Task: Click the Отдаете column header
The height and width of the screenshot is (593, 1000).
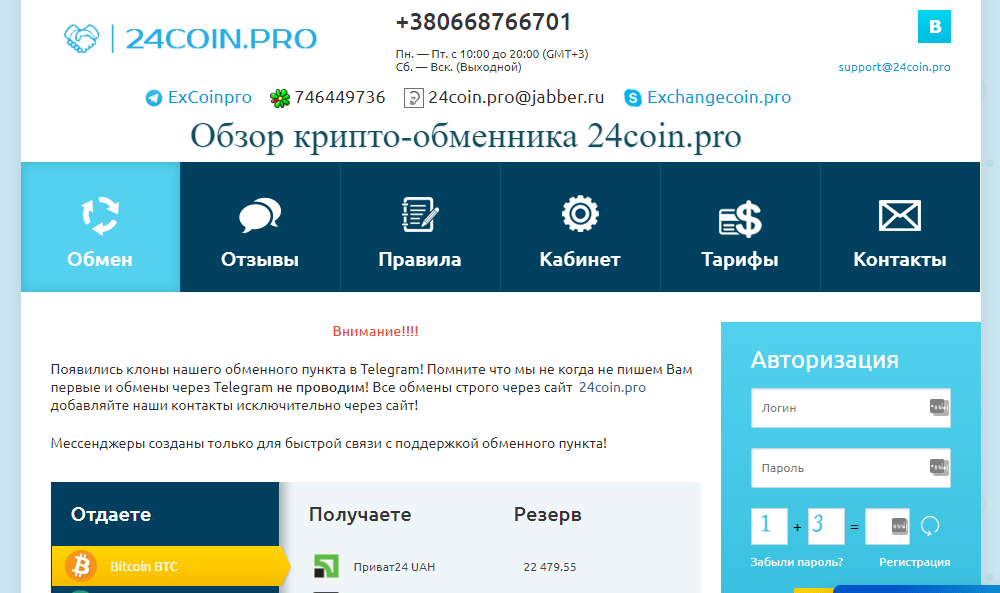Action: click(x=111, y=514)
